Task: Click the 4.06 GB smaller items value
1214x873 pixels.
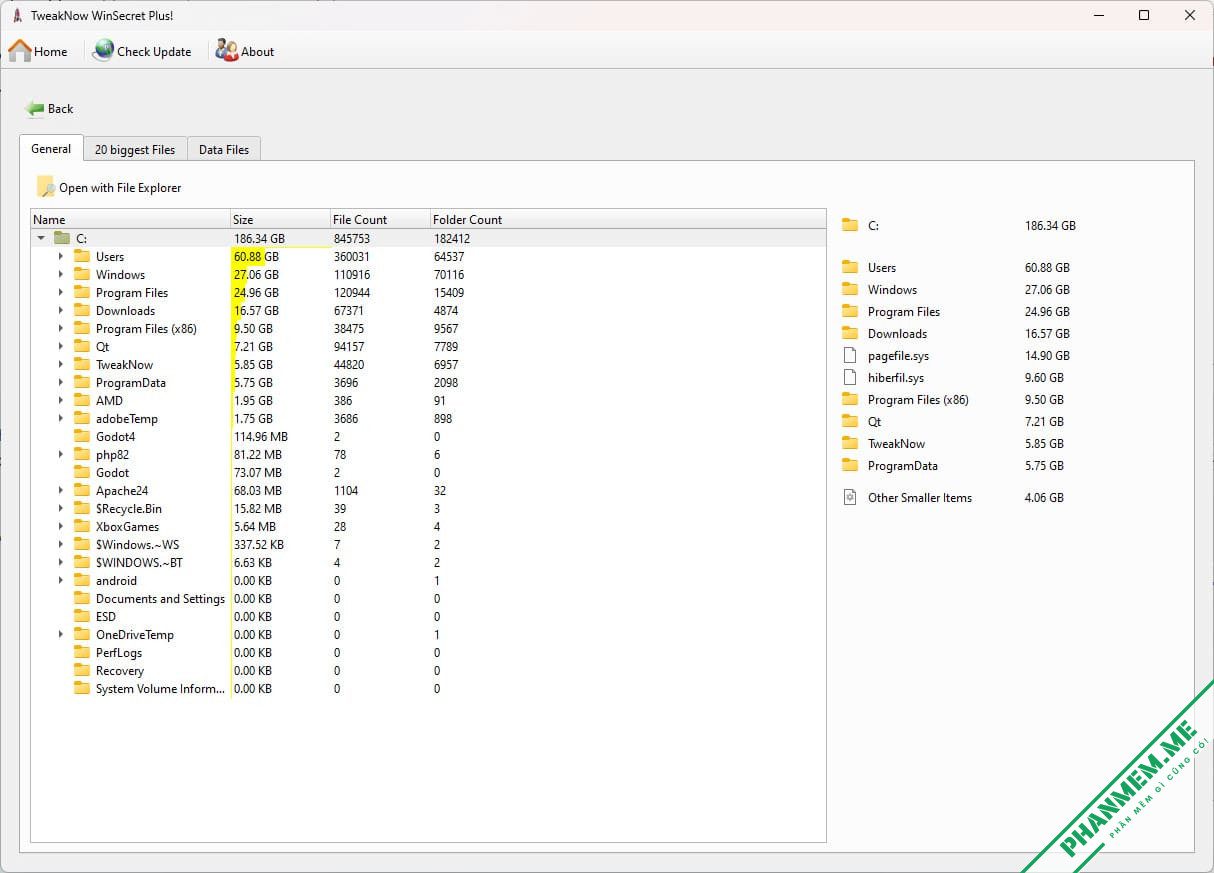Action: [1044, 498]
